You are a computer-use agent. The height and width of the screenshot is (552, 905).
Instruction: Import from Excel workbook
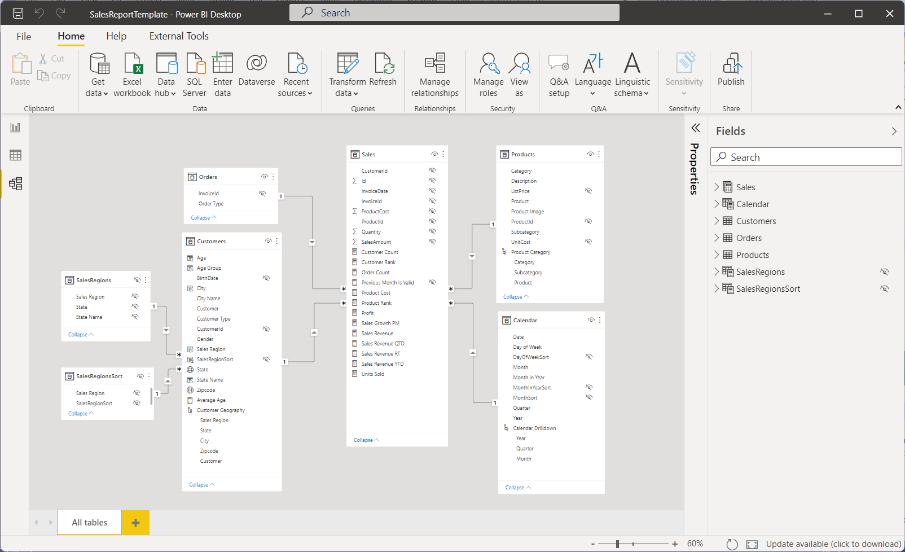point(132,74)
